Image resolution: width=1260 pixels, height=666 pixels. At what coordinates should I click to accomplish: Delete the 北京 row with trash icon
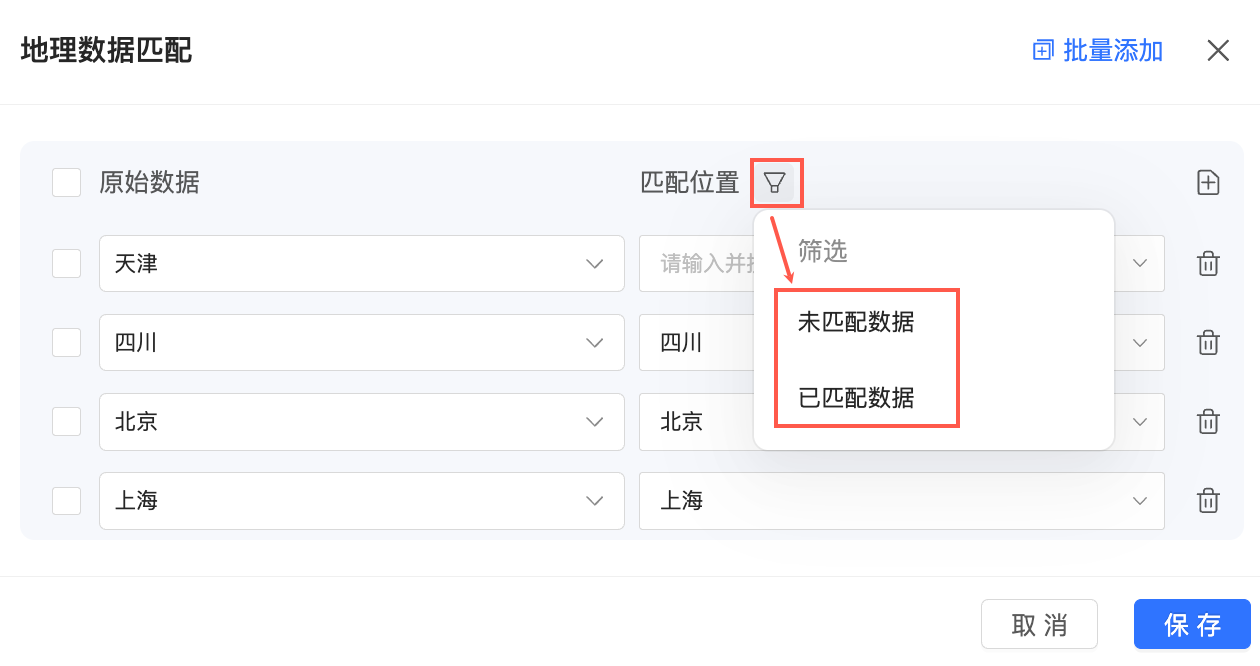click(x=1208, y=422)
